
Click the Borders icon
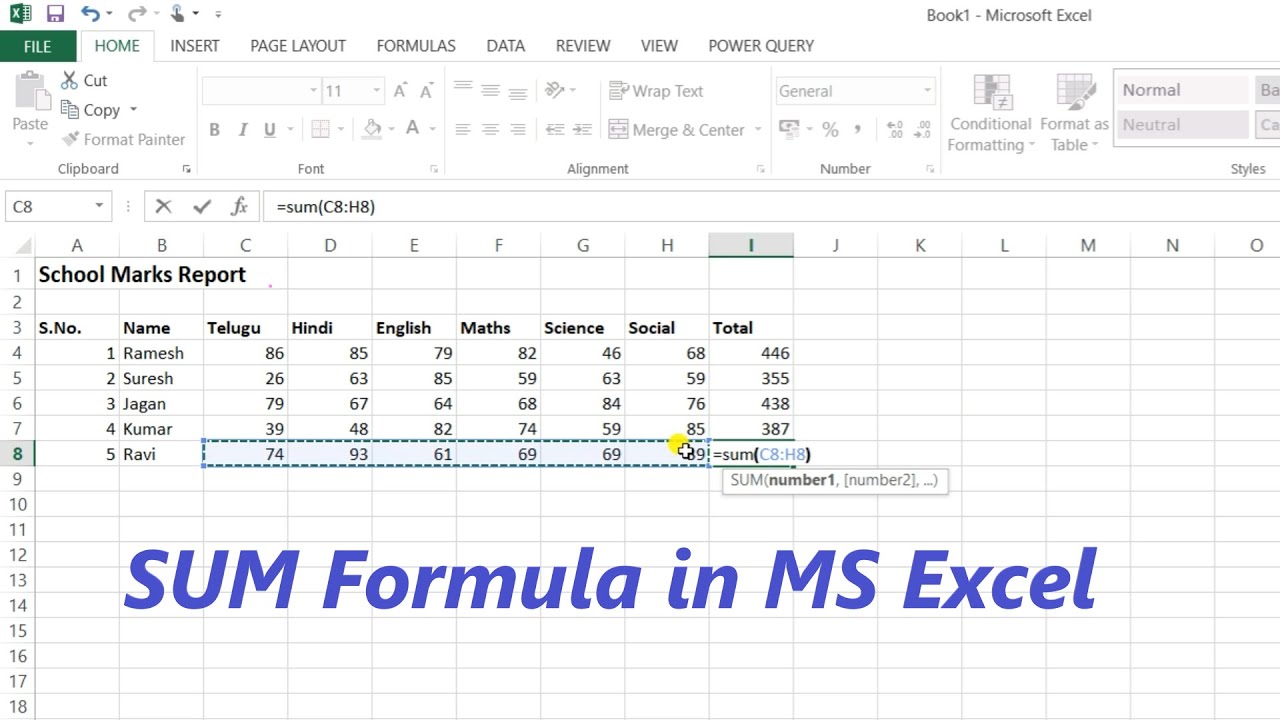(x=321, y=130)
